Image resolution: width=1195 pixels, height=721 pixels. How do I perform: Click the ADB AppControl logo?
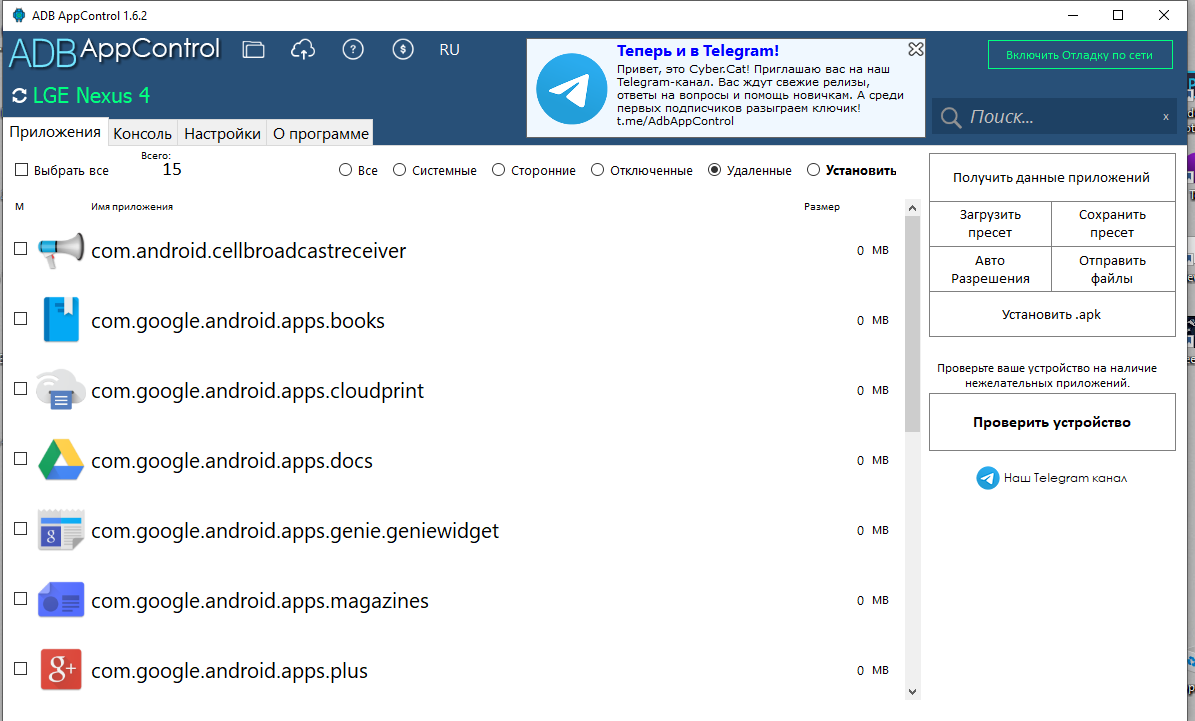pos(114,51)
